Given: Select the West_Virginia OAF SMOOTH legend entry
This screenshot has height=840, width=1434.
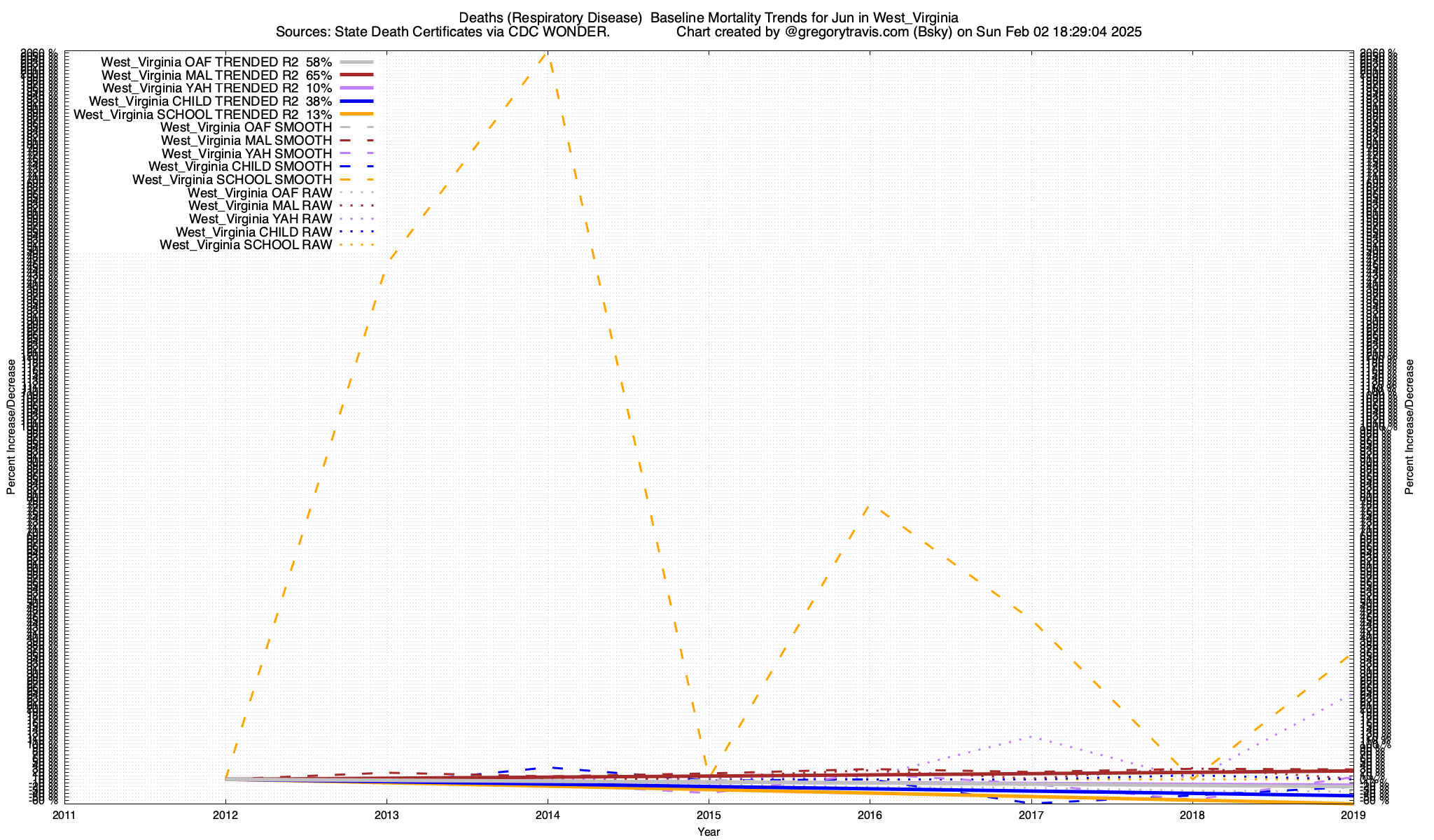Looking at the screenshot, I should [x=246, y=127].
